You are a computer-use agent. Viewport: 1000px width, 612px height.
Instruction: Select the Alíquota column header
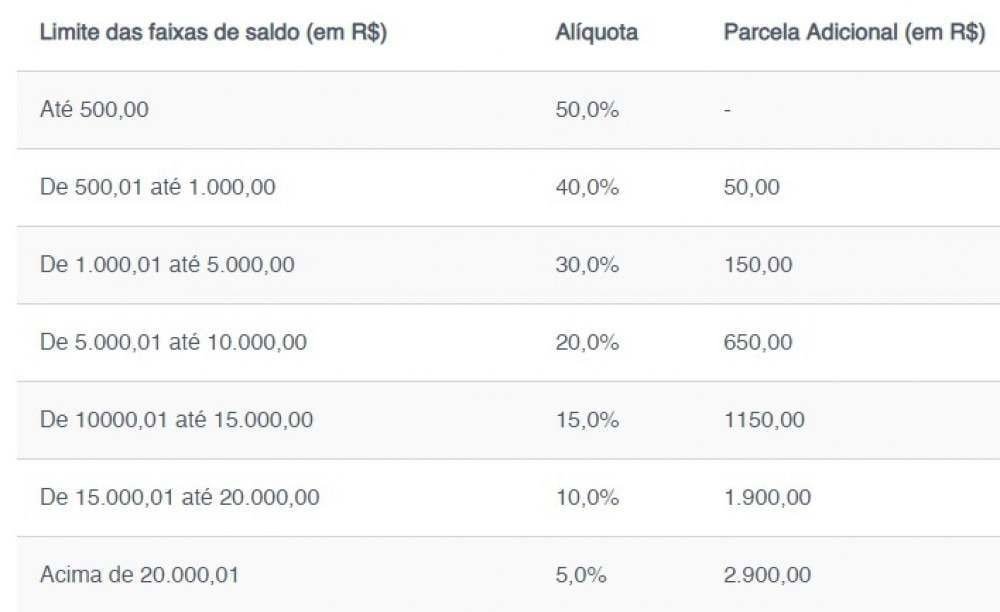click(596, 33)
